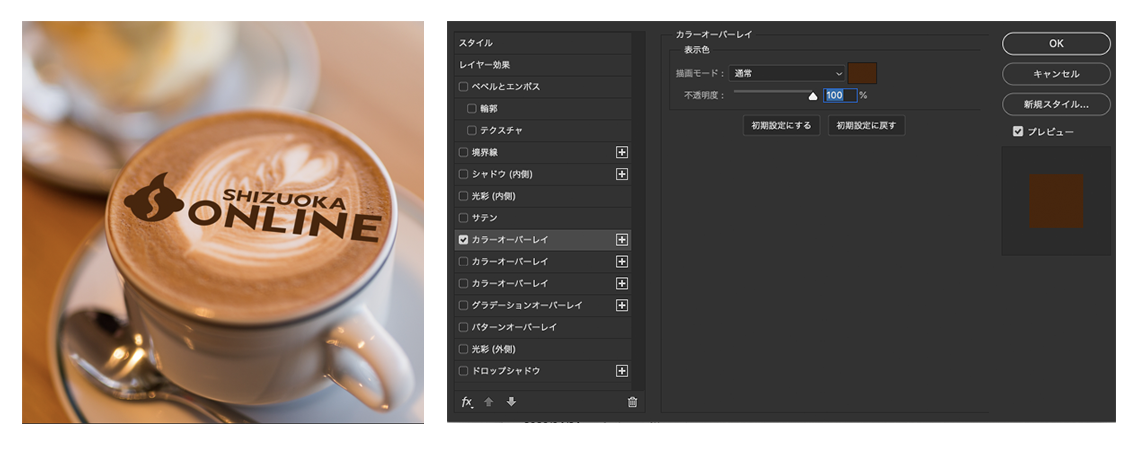Click the 新規スタイル... button
Viewport: 1136px width, 449px height.
[x=1055, y=104]
